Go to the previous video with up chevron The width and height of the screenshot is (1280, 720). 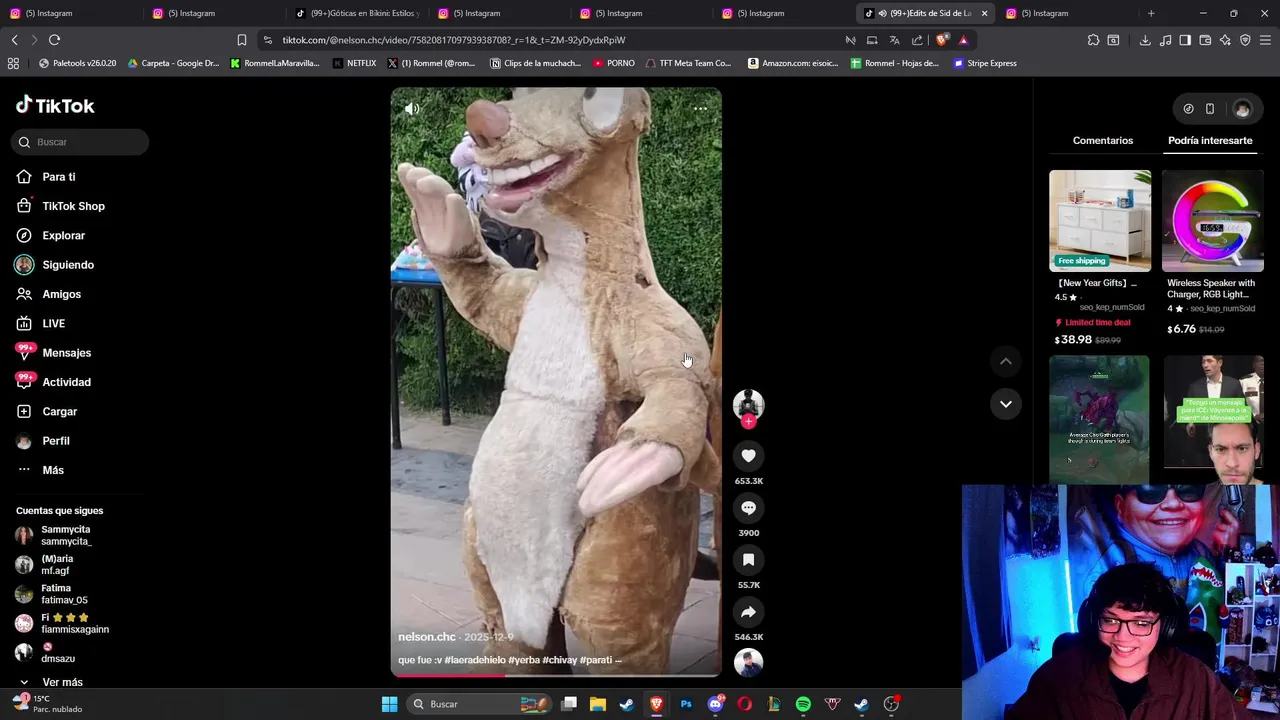pyautogui.click(x=1006, y=361)
